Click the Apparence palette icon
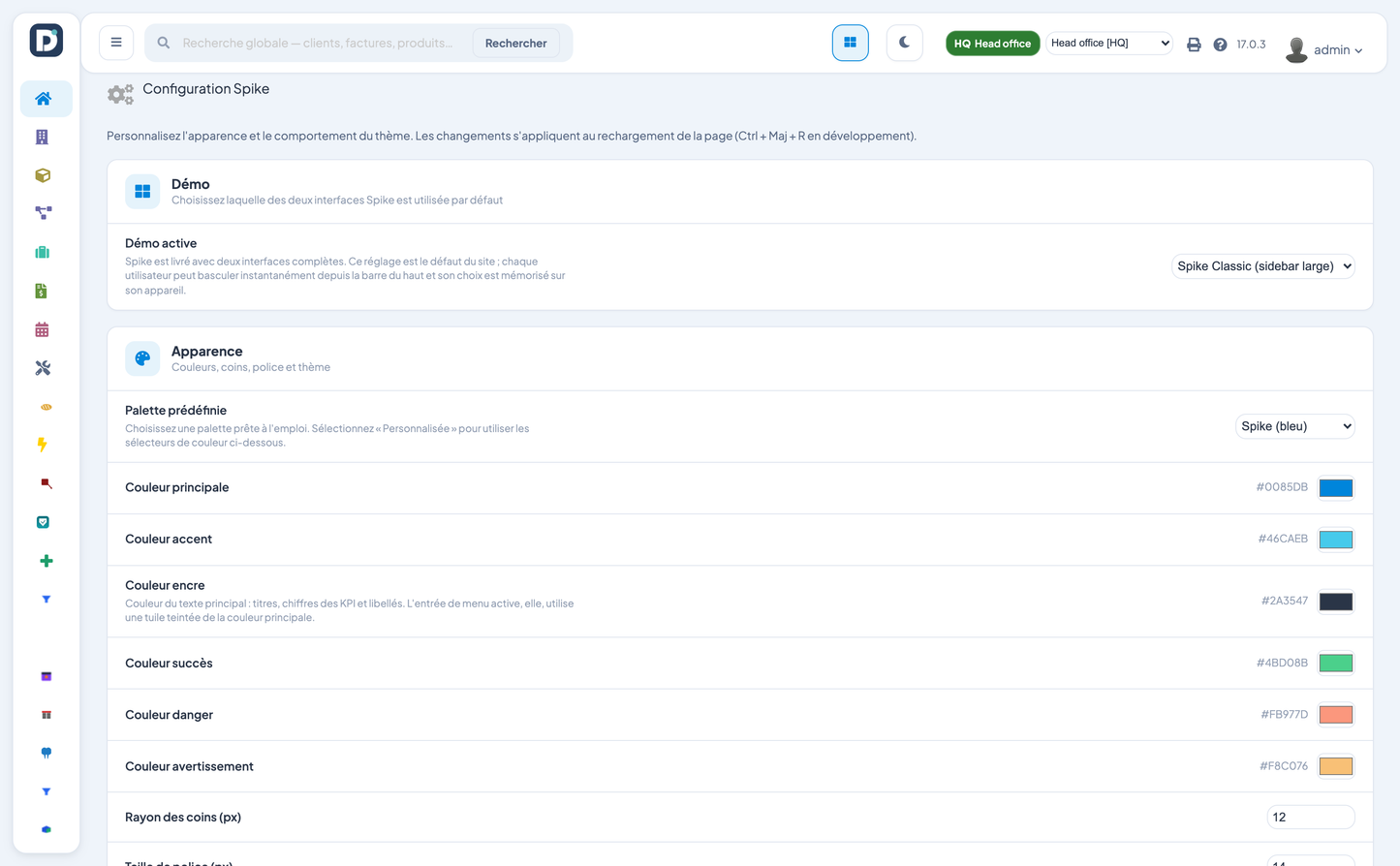The width and height of the screenshot is (1400, 866). (142, 358)
